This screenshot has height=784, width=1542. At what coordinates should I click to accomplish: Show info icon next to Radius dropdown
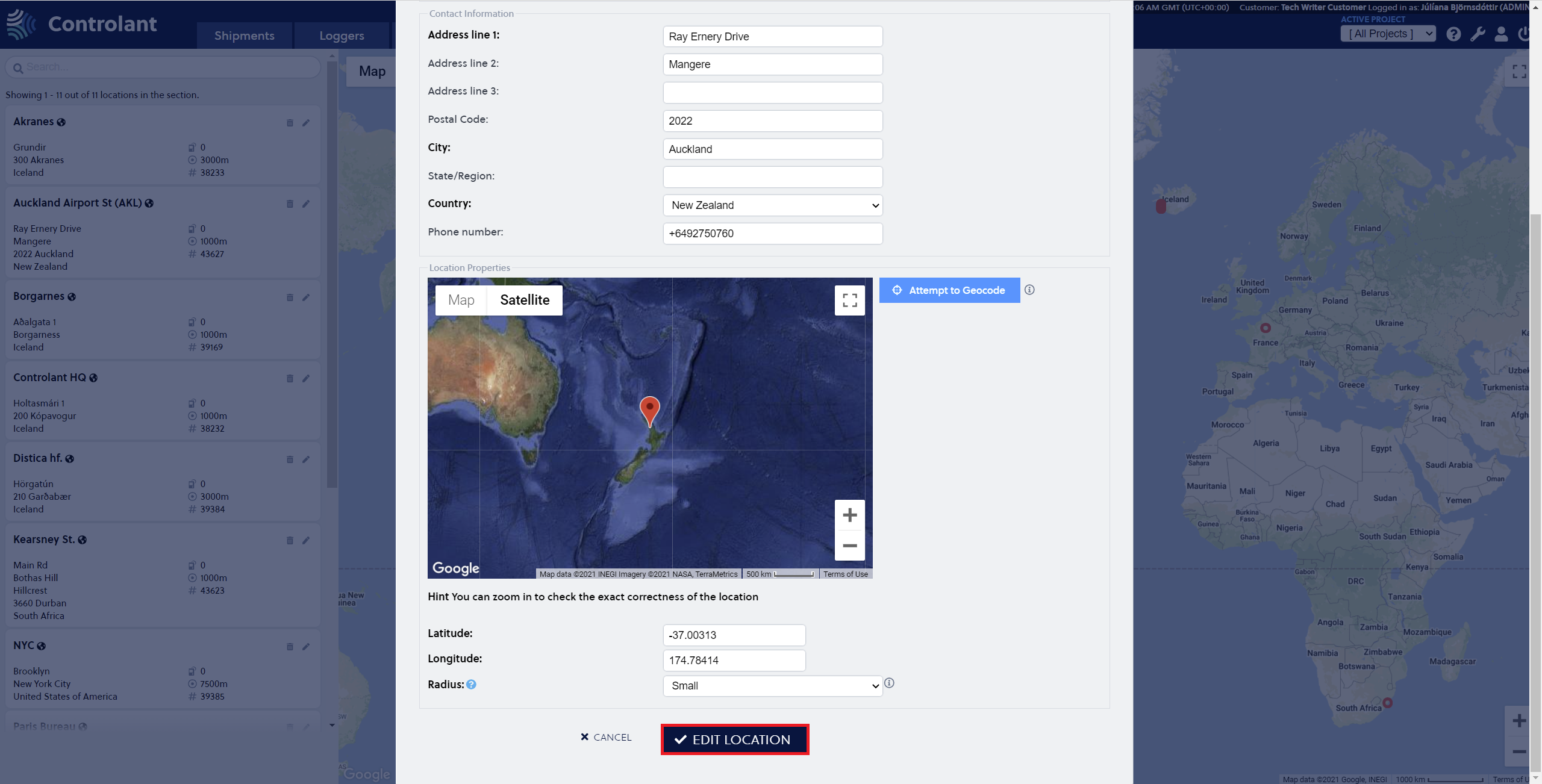[889, 683]
